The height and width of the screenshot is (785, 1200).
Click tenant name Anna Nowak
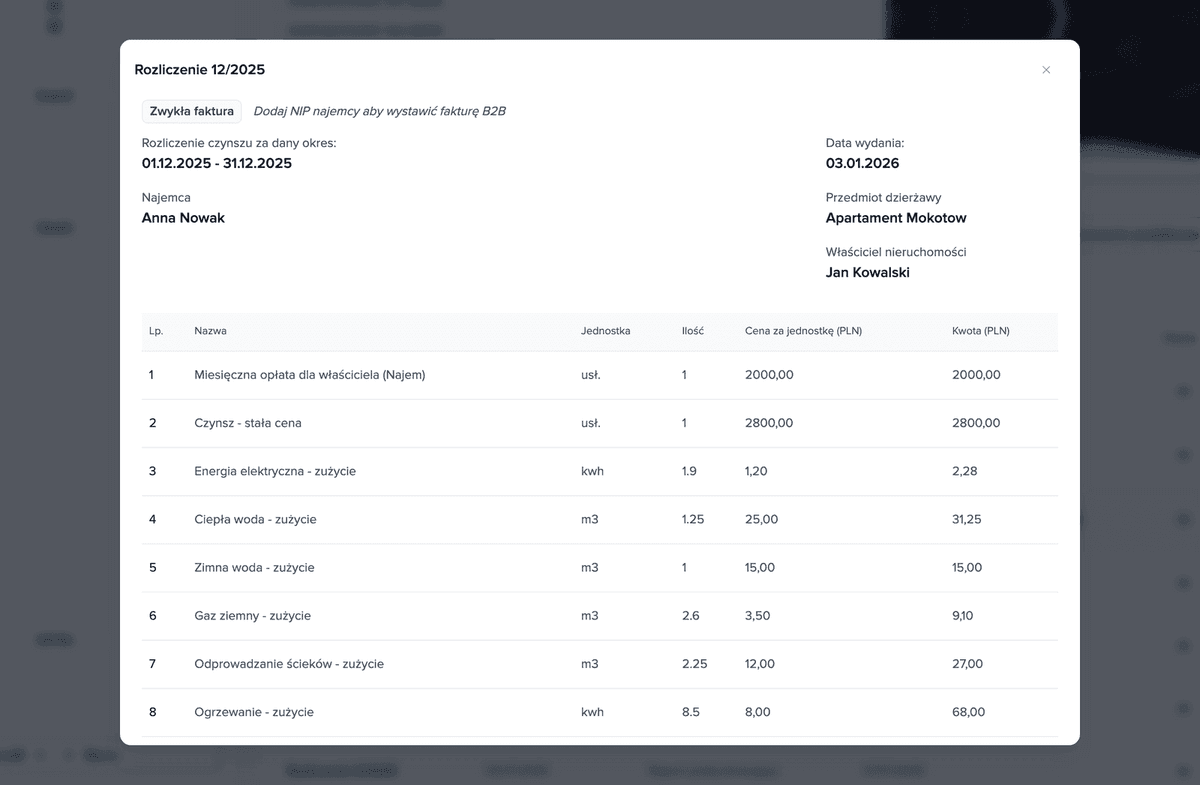pos(183,218)
